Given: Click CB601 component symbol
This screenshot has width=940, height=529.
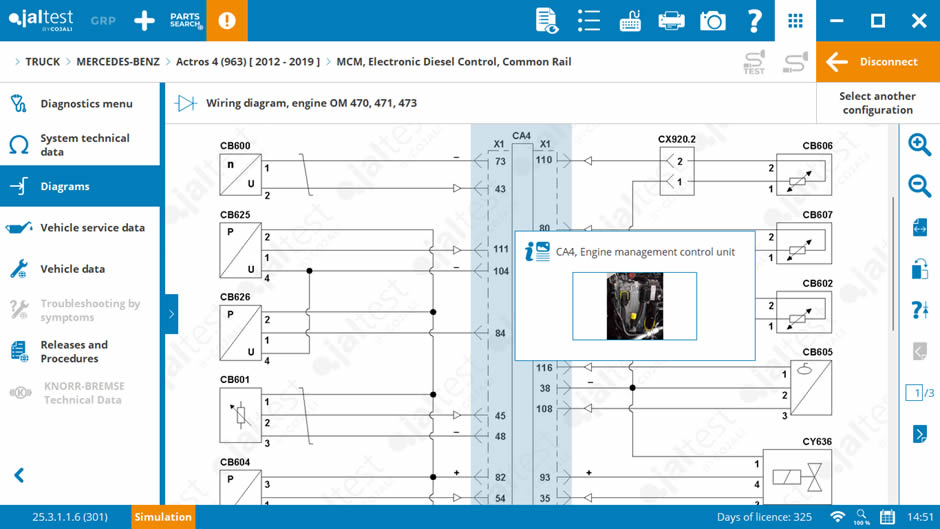Looking at the screenshot, I should pos(240,415).
